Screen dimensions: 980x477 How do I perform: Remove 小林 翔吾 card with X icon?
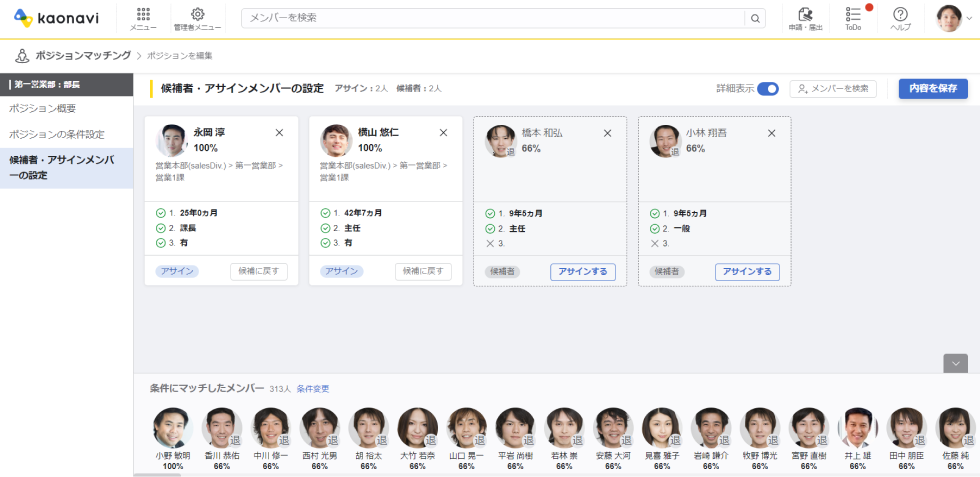click(x=771, y=133)
